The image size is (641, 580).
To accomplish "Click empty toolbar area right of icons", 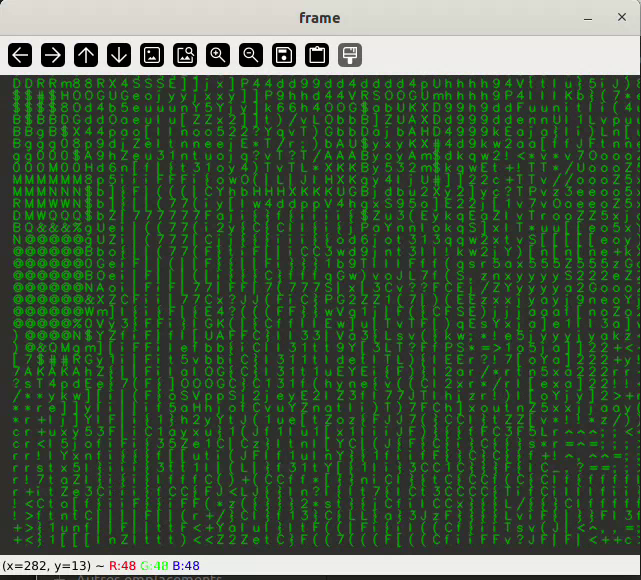I will point(500,55).
